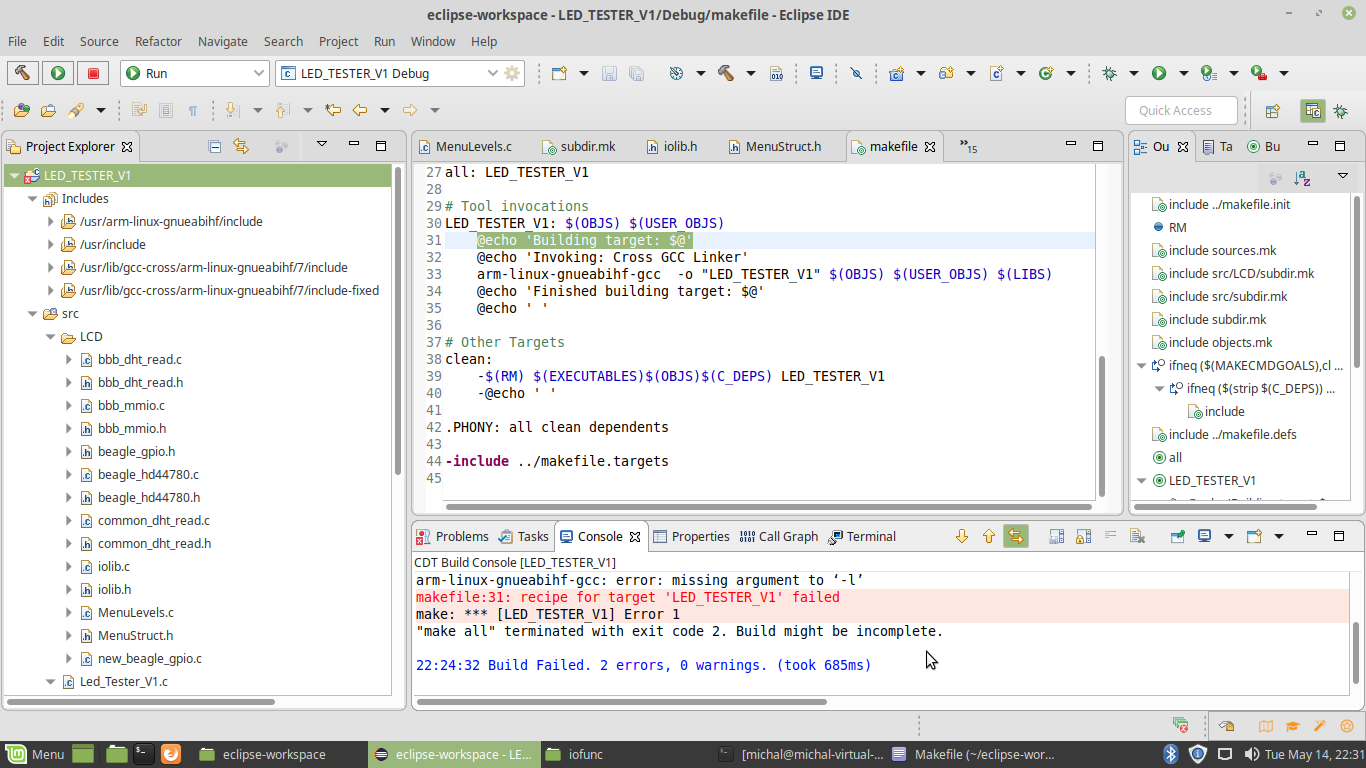The width and height of the screenshot is (1366, 768).
Task: Click Sort alphabetically icon in Outline
Action: (1302, 178)
